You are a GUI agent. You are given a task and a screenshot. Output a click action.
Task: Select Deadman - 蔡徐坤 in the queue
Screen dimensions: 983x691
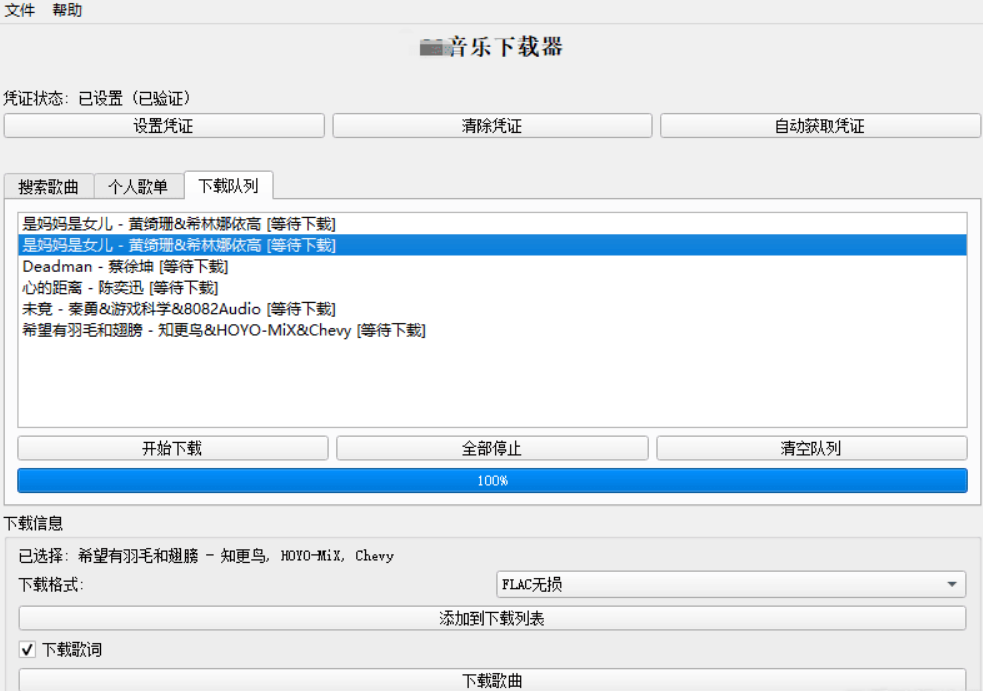tap(125, 267)
